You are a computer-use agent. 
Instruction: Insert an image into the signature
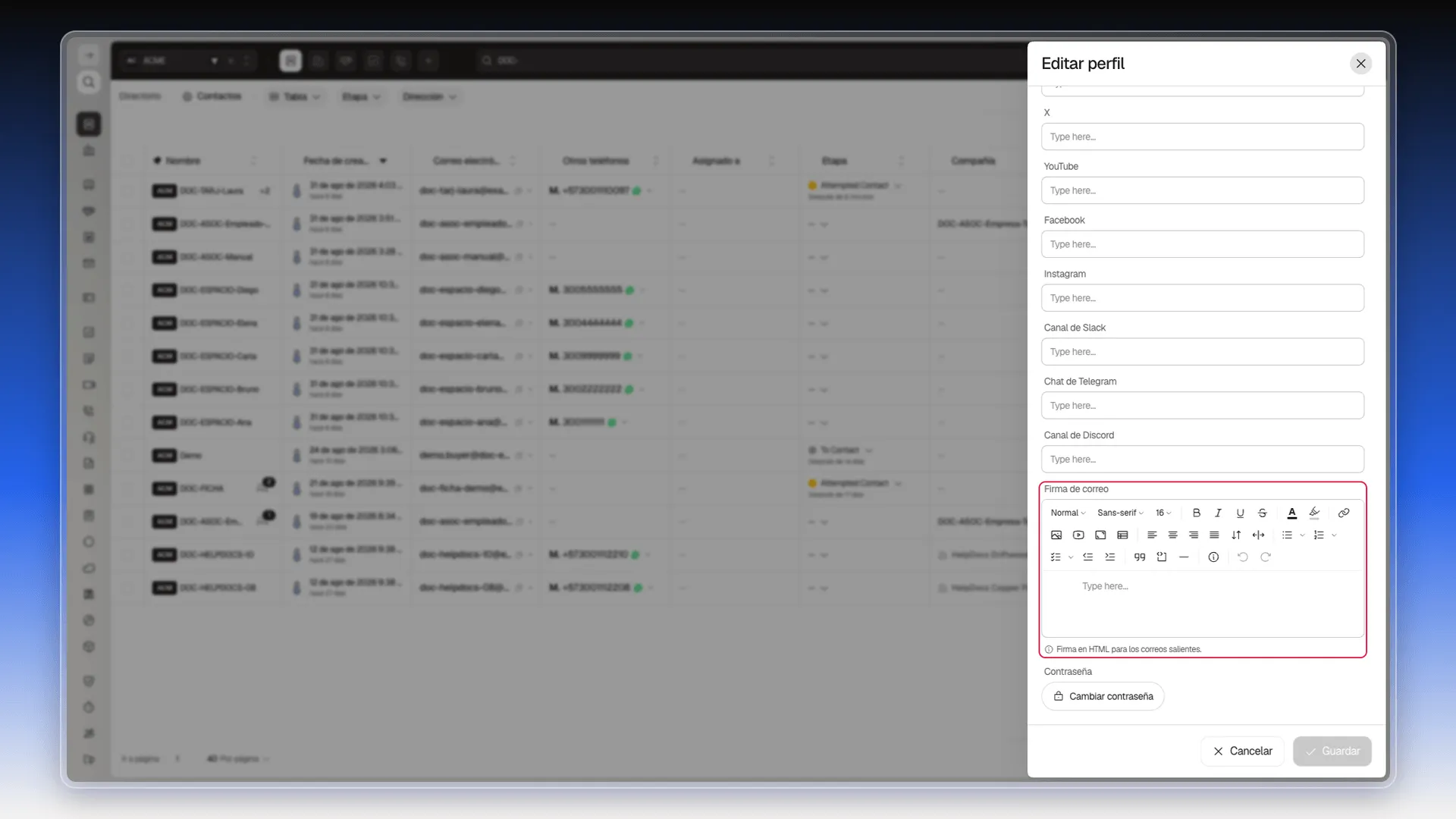[1056, 535]
